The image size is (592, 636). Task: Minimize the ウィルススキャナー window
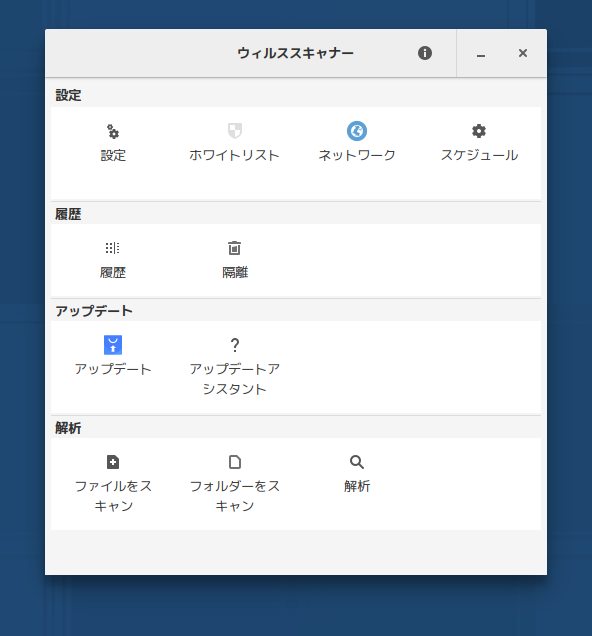pos(481,54)
